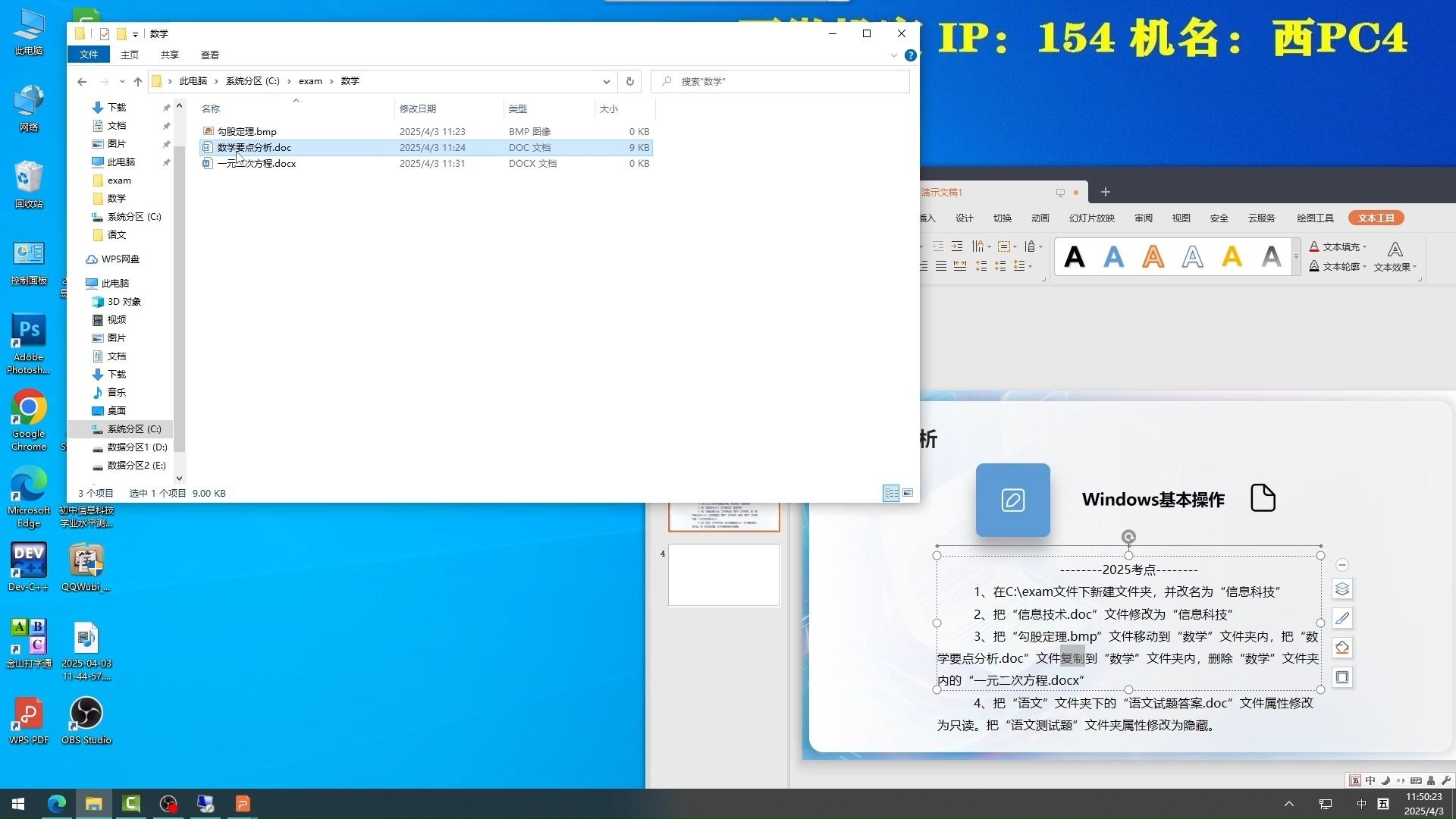Image resolution: width=1456 pixels, height=819 pixels.
Task: Open Text Outline dropdown in WPS
Action: pyautogui.click(x=1364, y=267)
